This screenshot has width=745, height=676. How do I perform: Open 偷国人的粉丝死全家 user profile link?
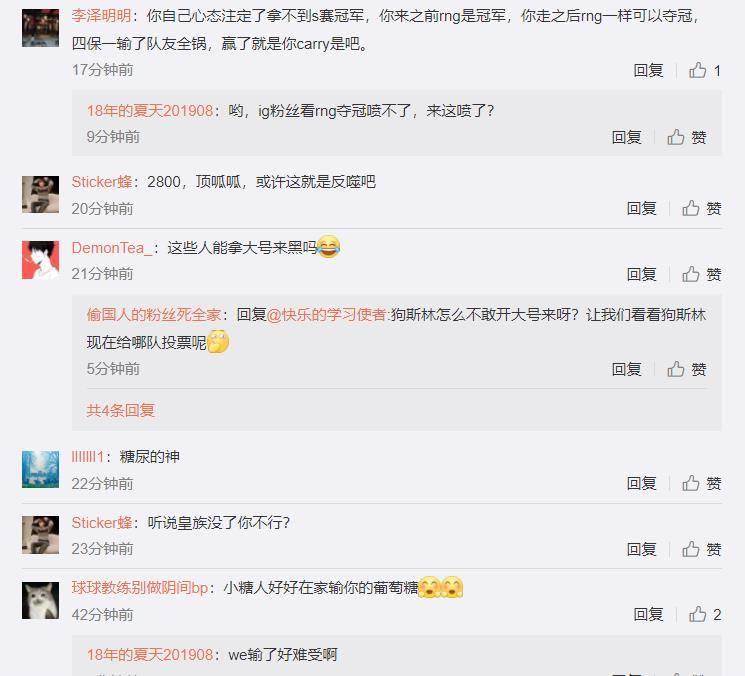coord(153,314)
